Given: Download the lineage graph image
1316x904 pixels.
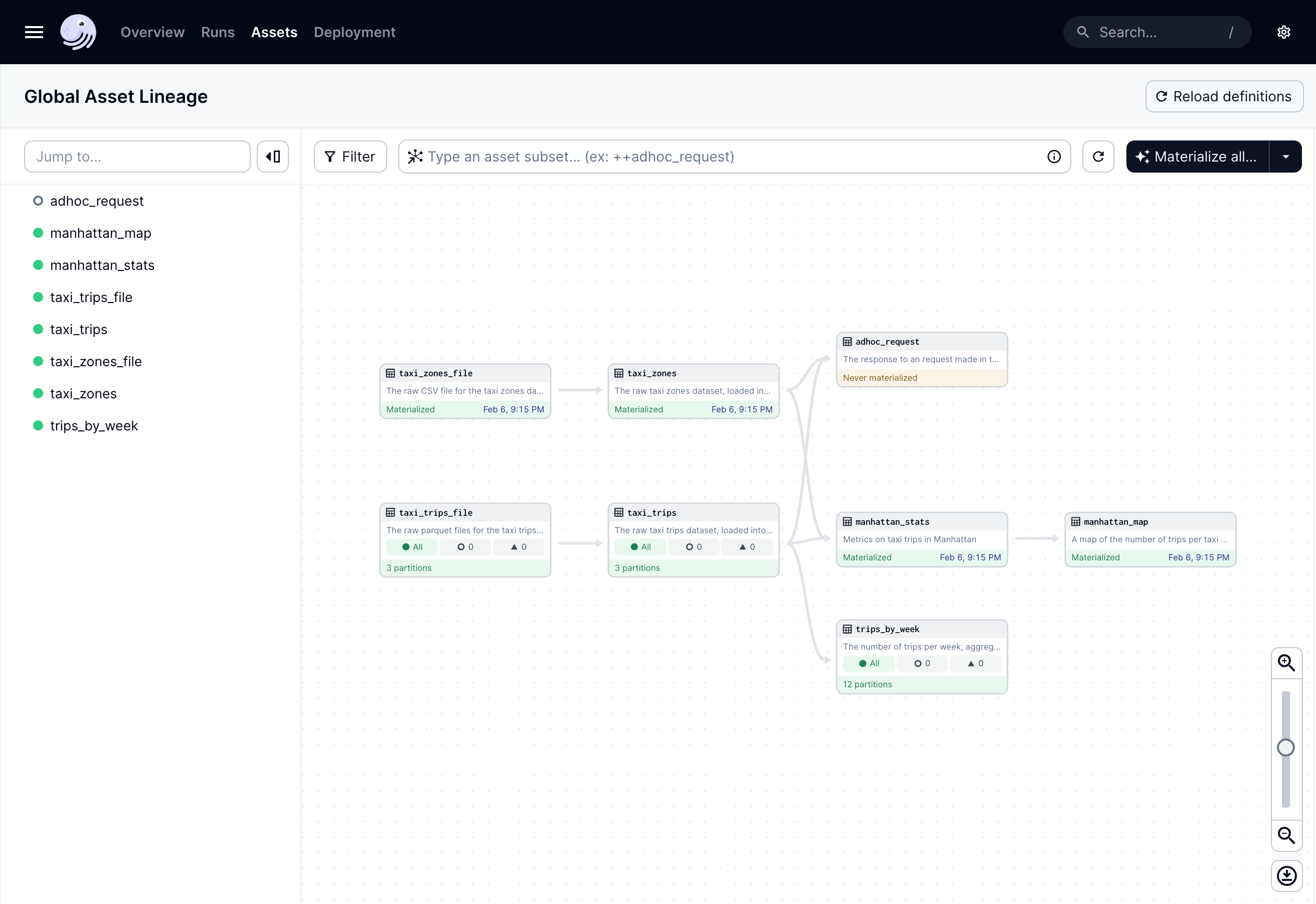Looking at the screenshot, I should [1286, 876].
